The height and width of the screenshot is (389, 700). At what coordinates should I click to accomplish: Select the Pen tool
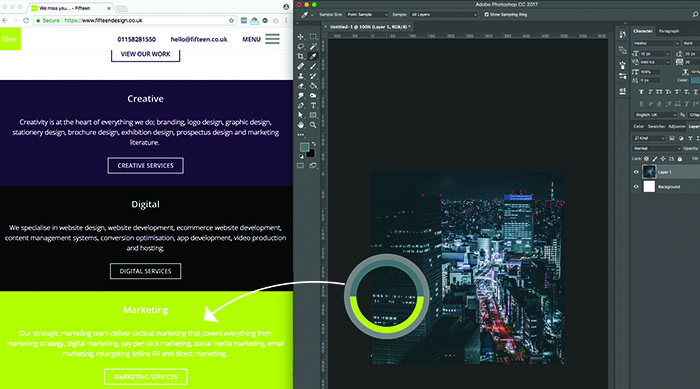click(x=301, y=105)
